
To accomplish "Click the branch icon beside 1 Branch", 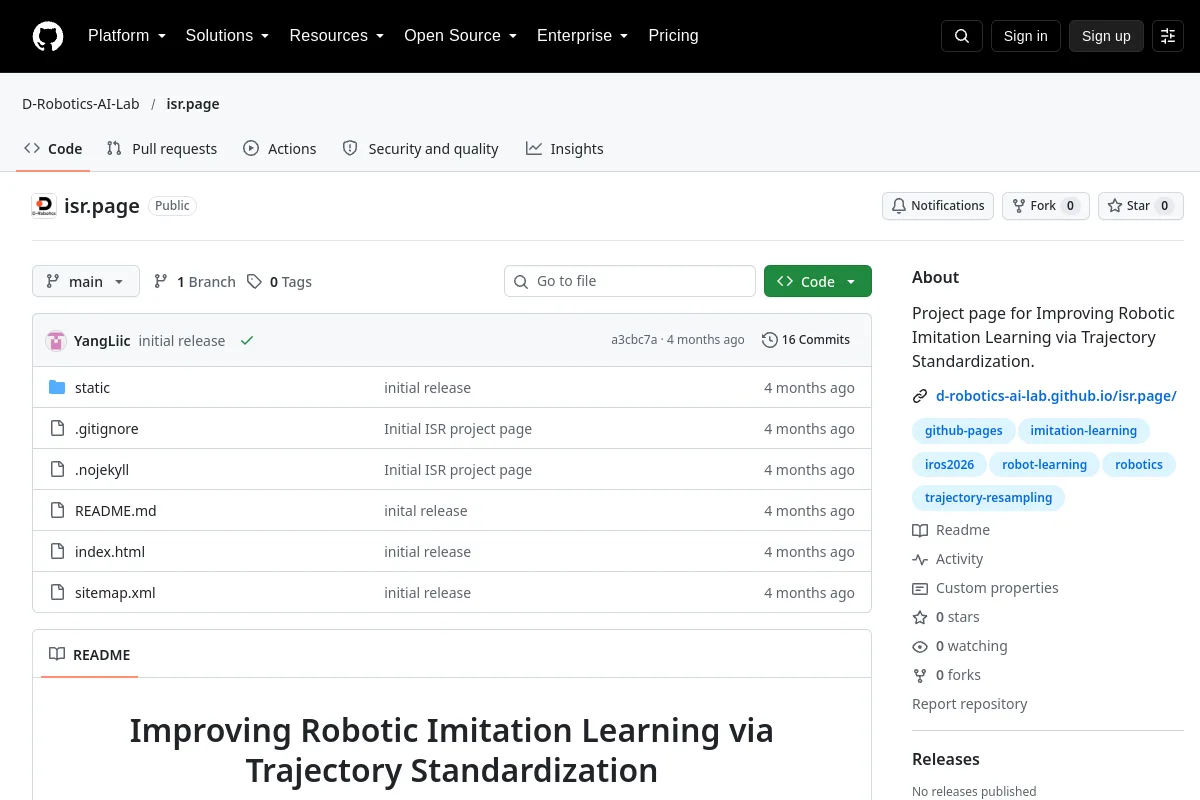I will coord(161,282).
